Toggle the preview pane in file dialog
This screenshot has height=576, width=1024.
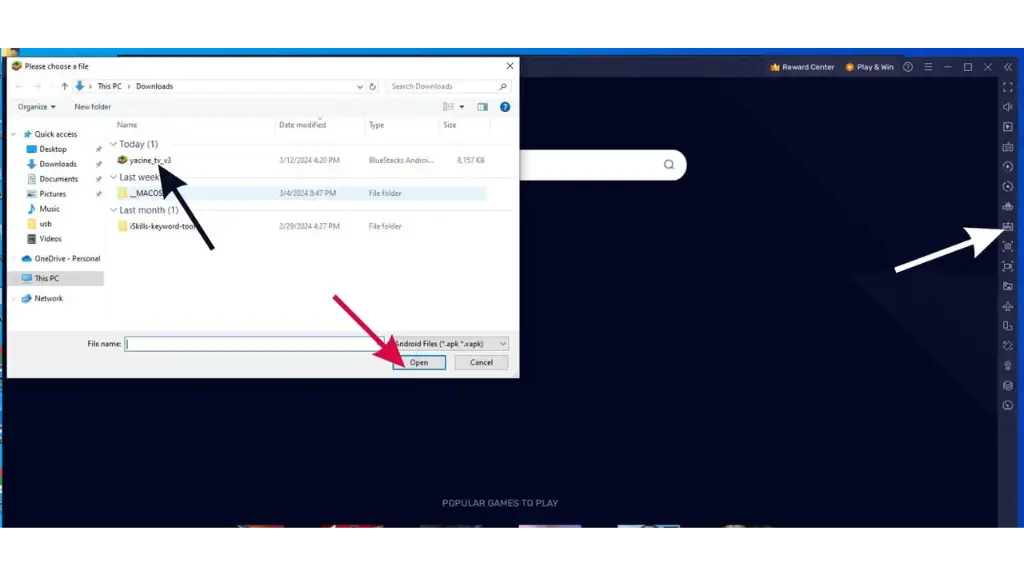pyautogui.click(x=482, y=107)
